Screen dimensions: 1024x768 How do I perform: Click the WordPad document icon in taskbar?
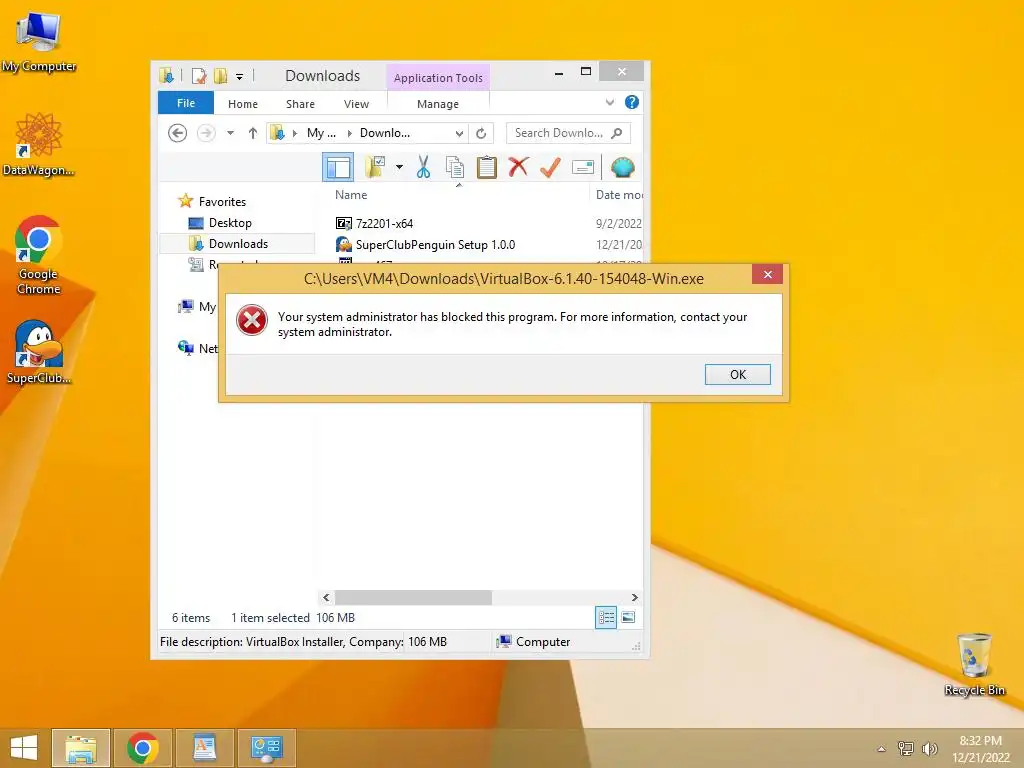pos(204,748)
